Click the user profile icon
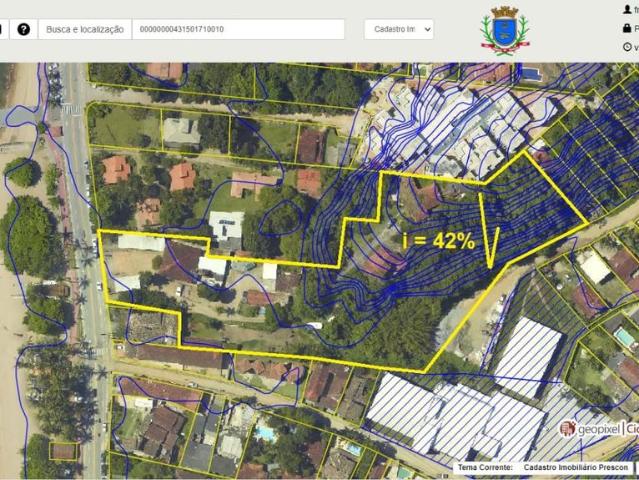 [x=627, y=9]
